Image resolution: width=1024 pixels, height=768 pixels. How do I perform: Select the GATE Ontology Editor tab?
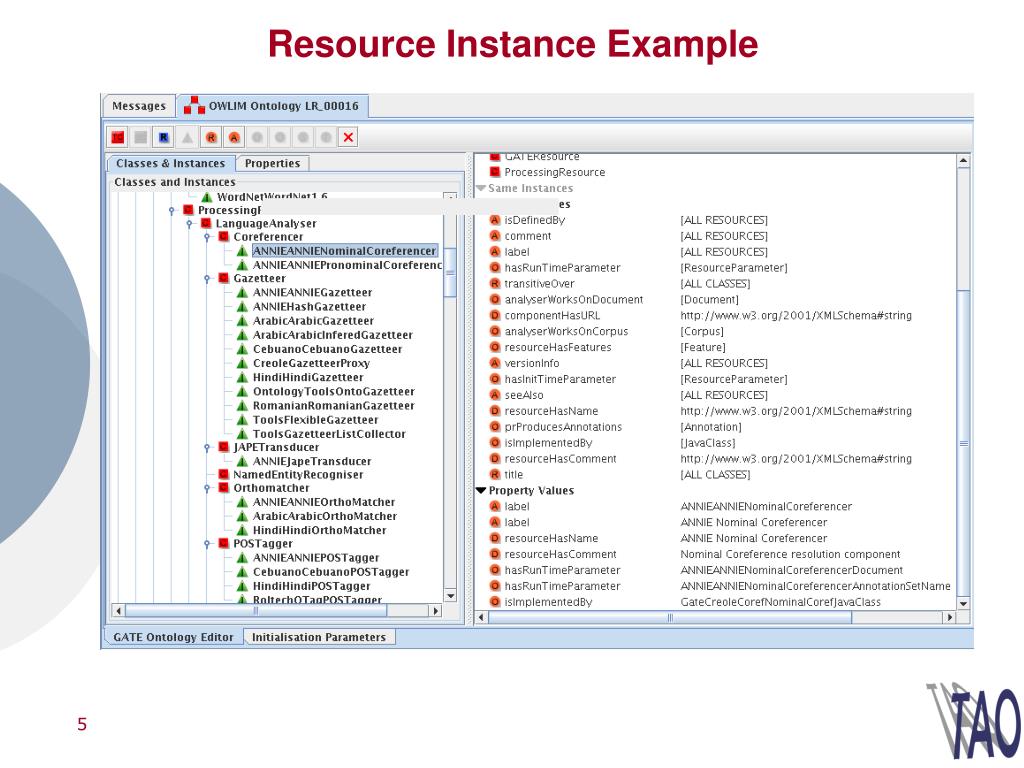(173, 637)
